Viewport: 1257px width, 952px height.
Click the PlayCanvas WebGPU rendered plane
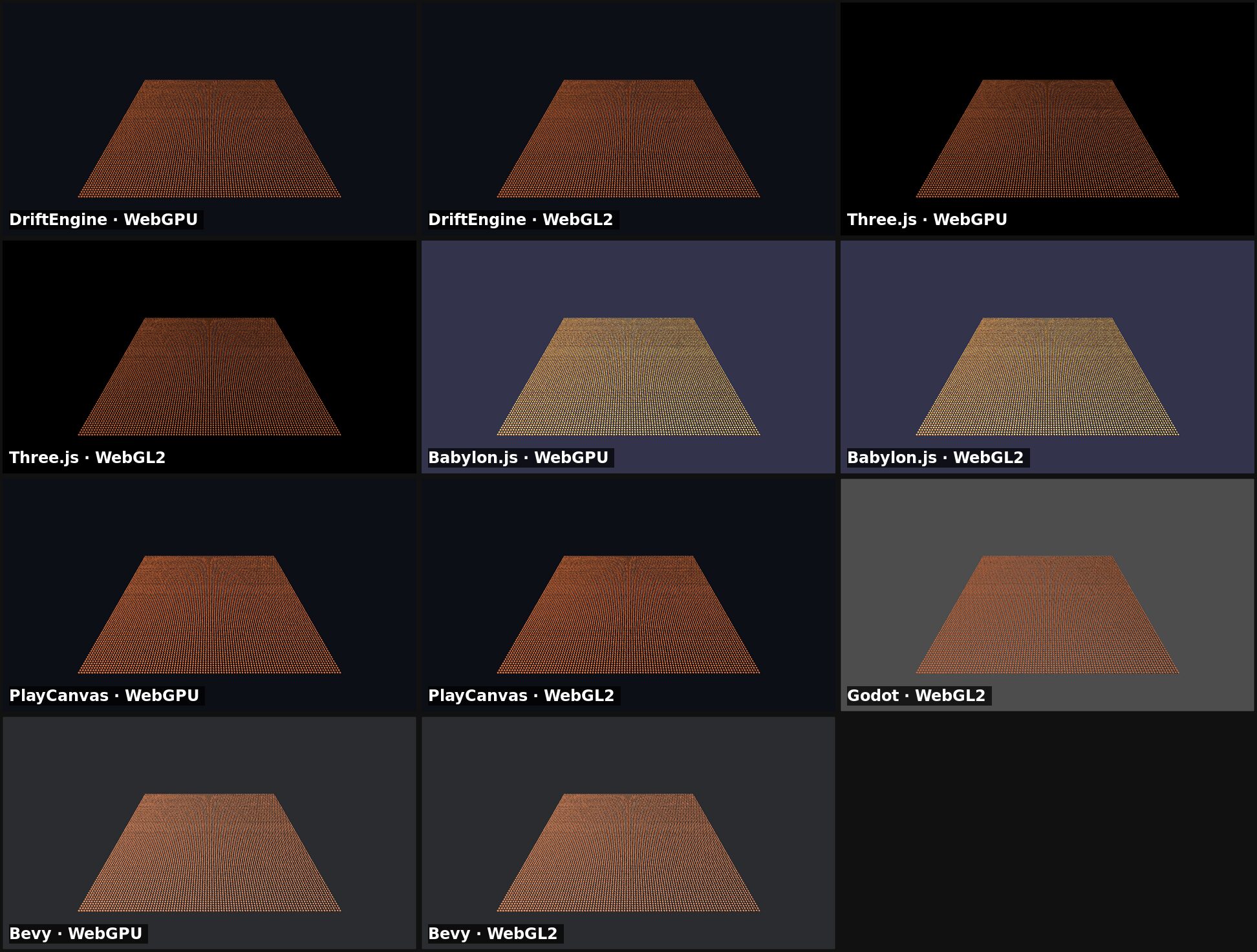click(x=209, y=614)
